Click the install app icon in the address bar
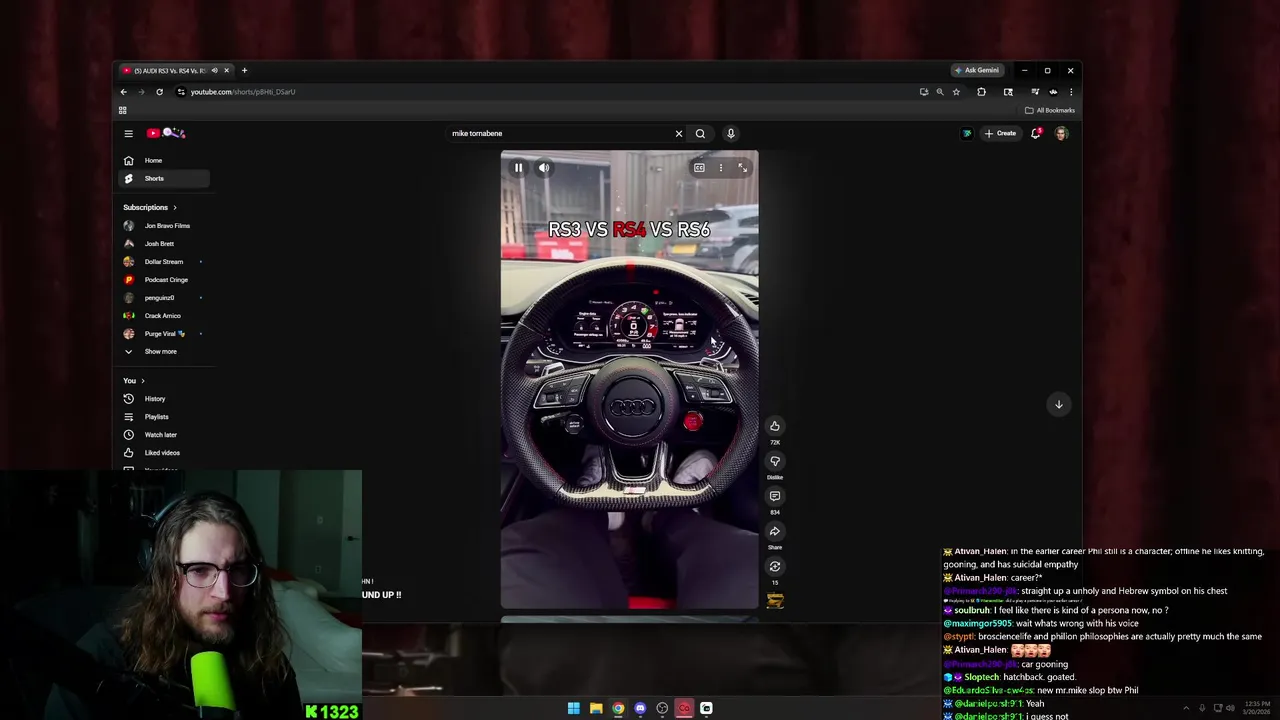This screenshot has width=1280, height=720. (x=924, y=92)
